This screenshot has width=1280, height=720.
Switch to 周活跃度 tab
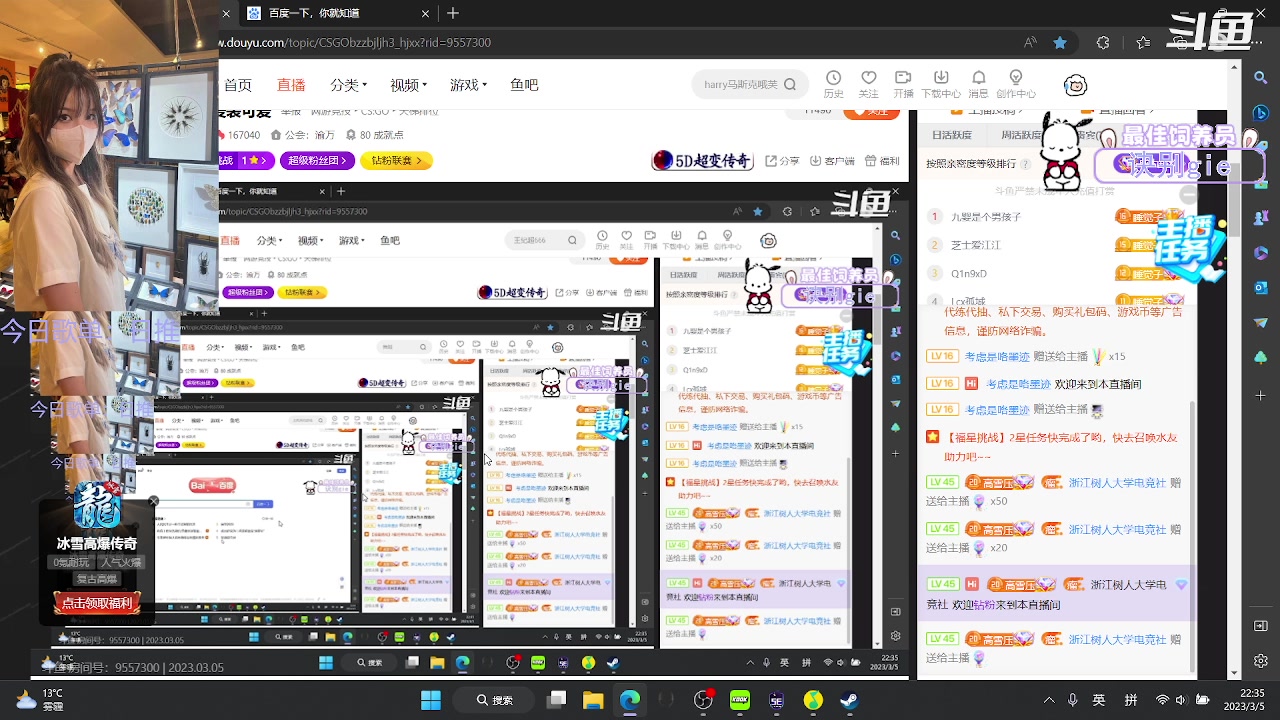[x=1021, y=134]
